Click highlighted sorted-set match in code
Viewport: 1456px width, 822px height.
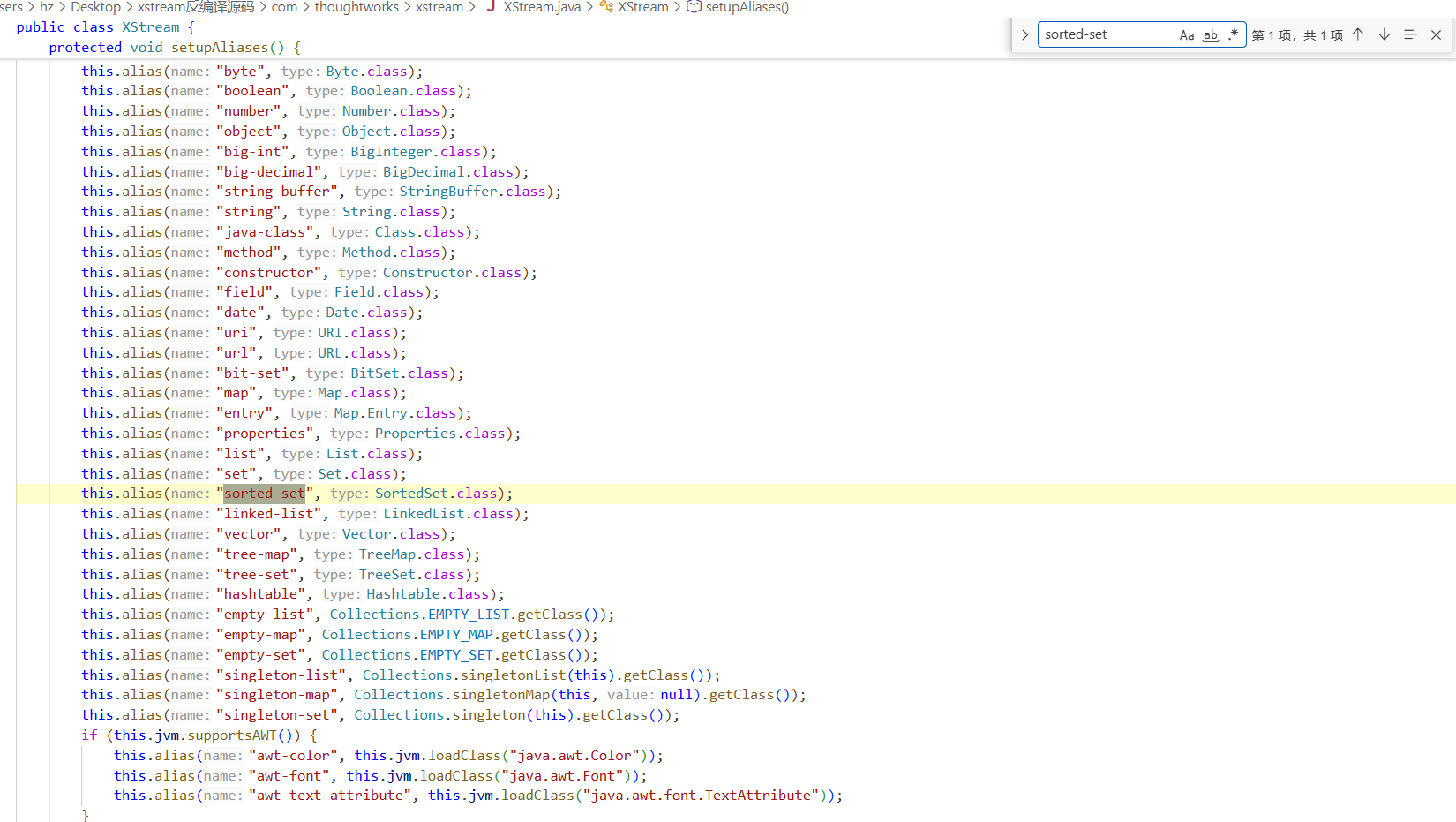coord(264,494)
